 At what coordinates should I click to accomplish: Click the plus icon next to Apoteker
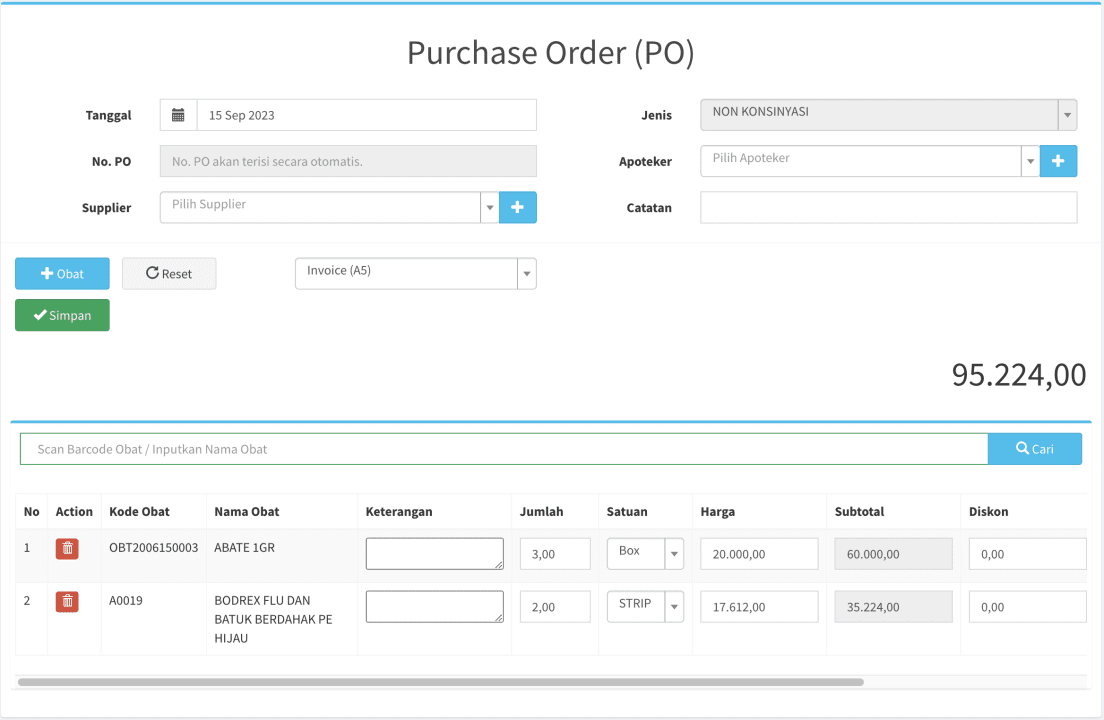coord(1058,161)
